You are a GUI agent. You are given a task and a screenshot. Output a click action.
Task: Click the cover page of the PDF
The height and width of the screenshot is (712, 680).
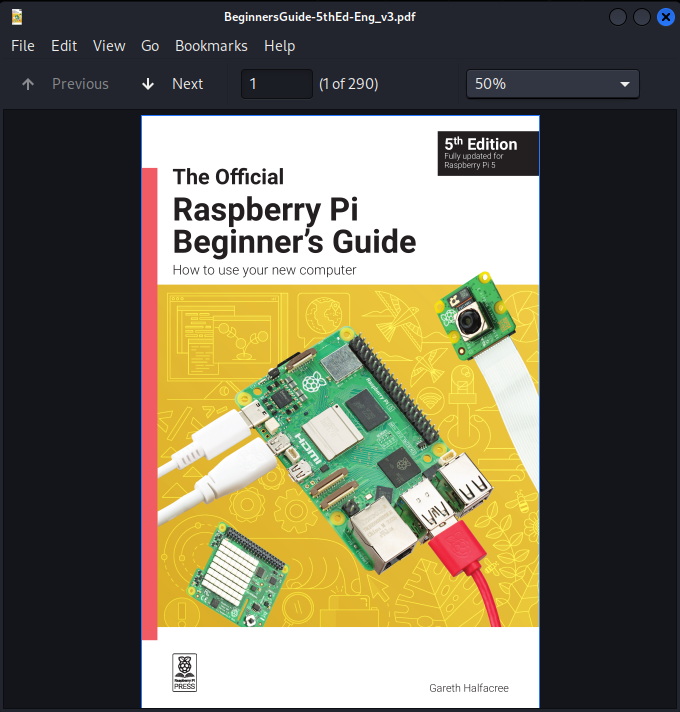(340, 411)
